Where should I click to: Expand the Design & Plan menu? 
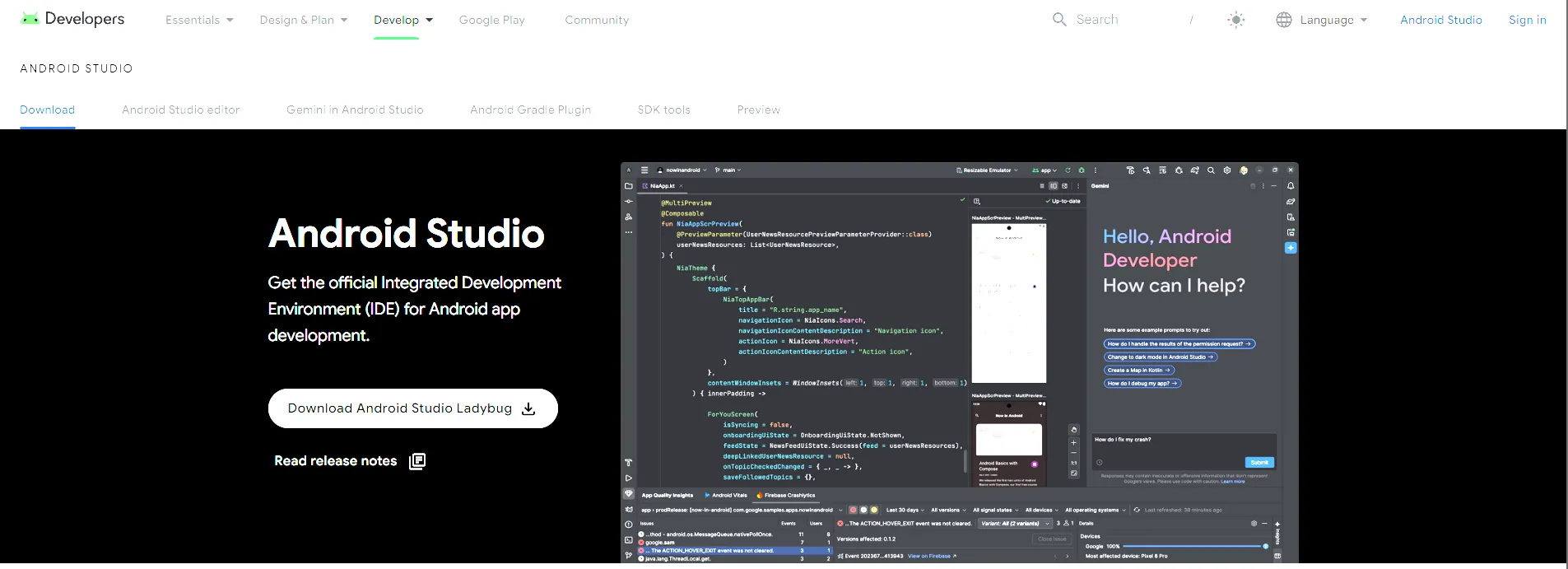pos(304,20)
